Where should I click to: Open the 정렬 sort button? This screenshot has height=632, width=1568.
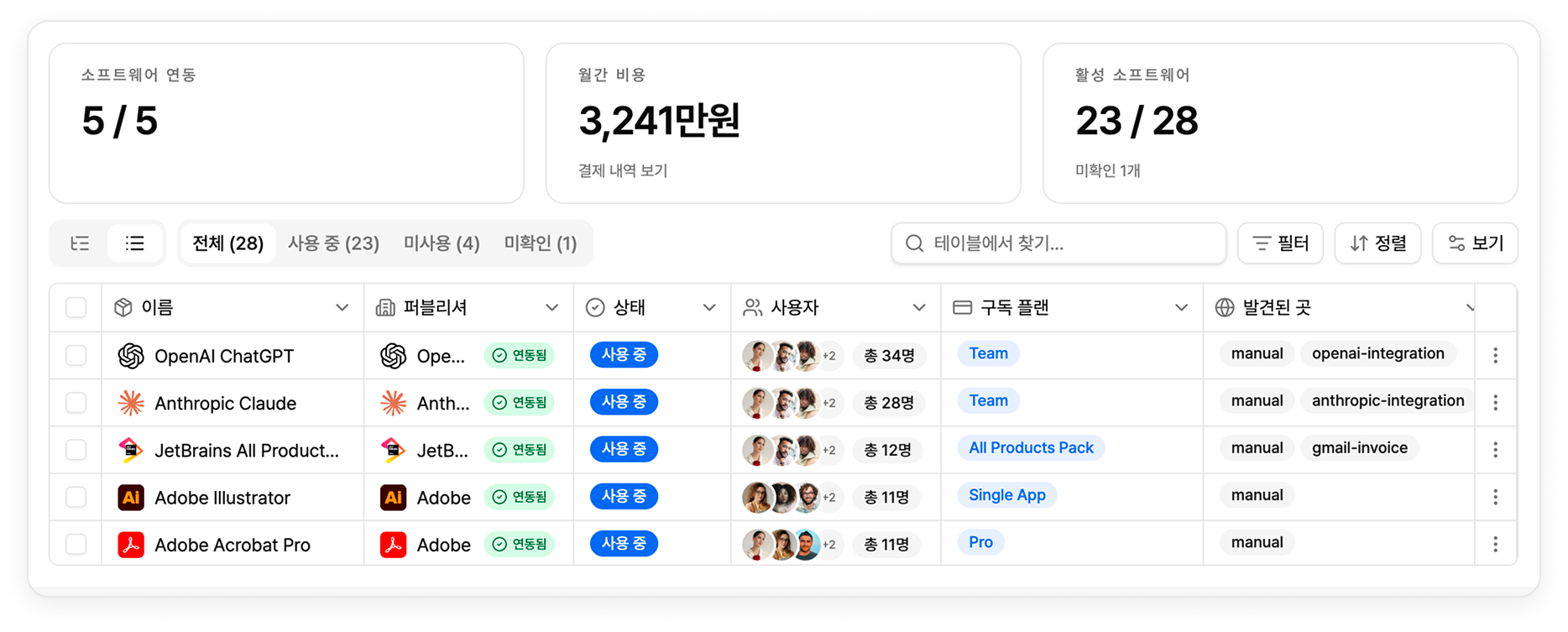pyautogui.click(x=1378, y=243)
